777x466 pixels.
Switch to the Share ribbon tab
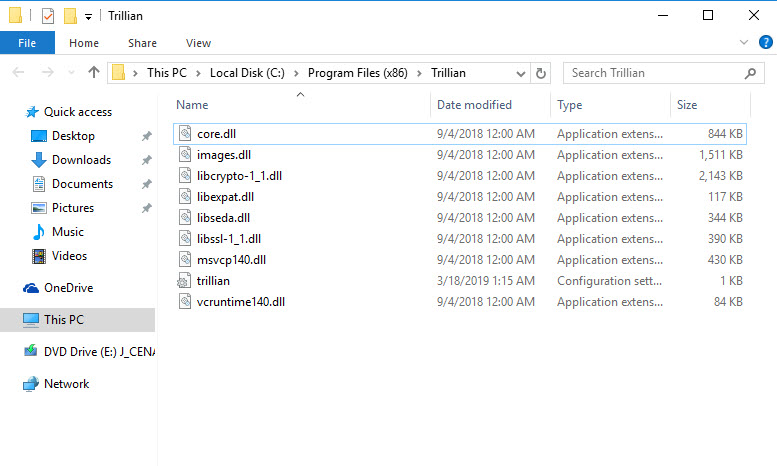click(x=142, y=43)
